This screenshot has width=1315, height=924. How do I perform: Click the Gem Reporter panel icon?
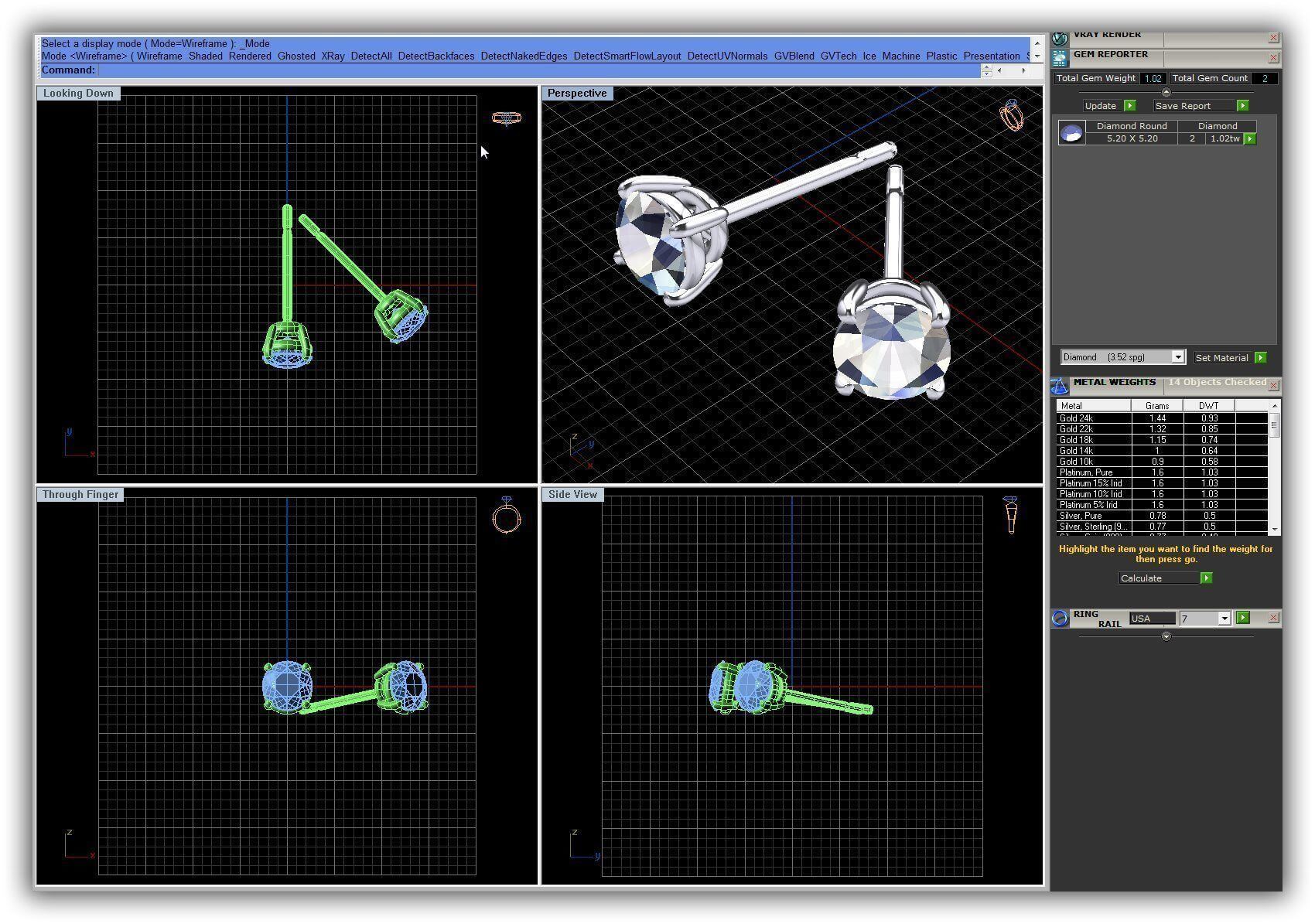[1060, 57]
